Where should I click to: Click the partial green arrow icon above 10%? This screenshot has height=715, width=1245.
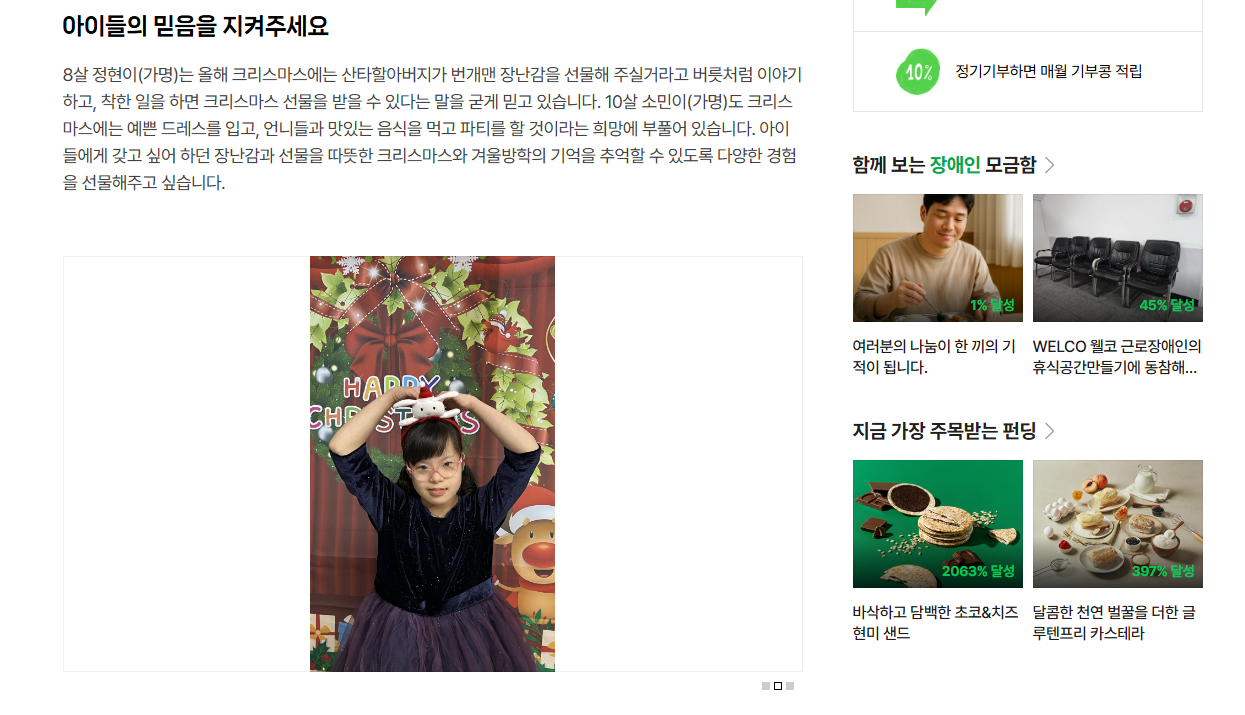917,6
